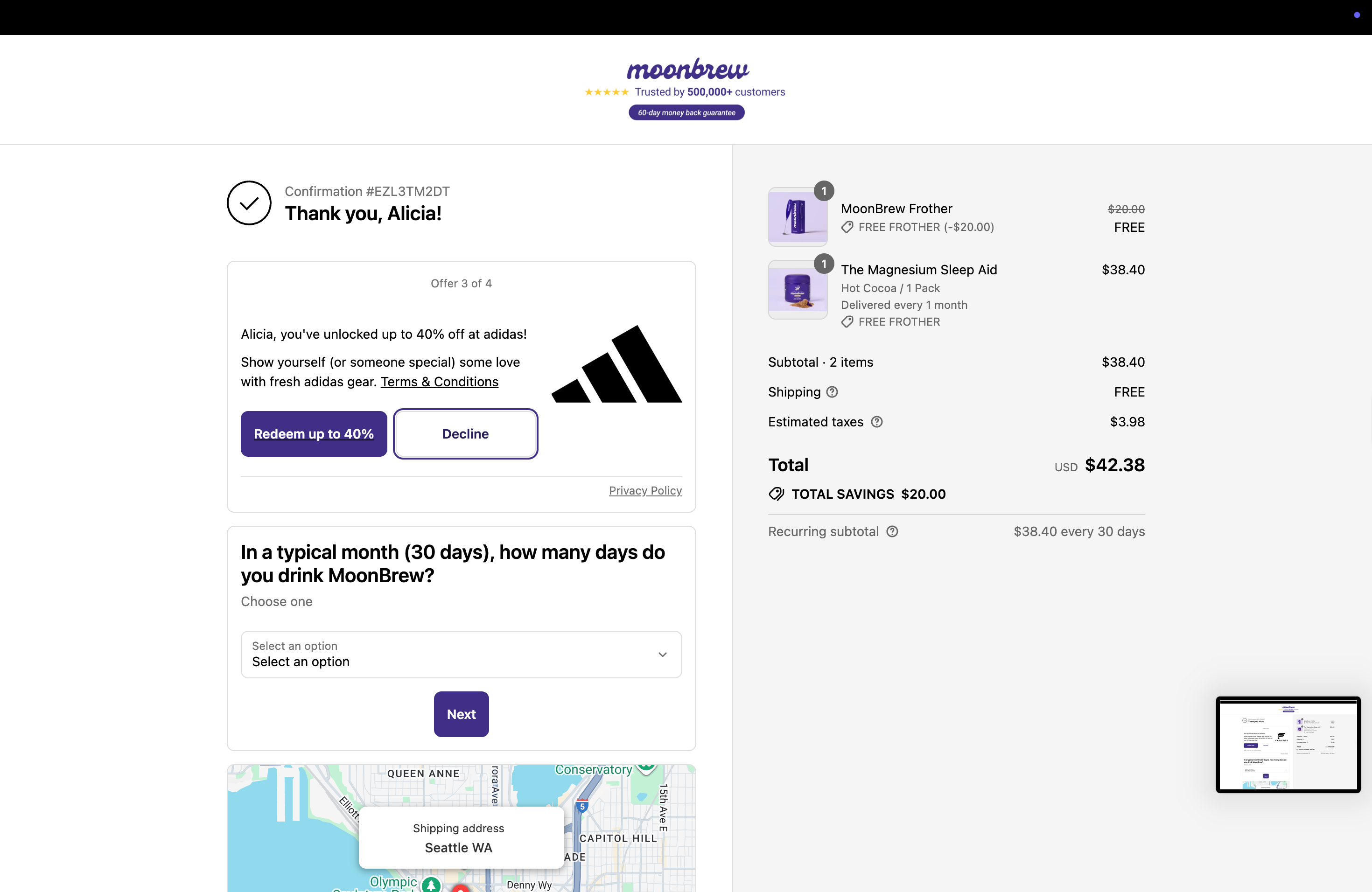The height and width of the screenshot is (892, 1372).
Task: Click the Offer 3 of 4 label
Action: point(461,284)
